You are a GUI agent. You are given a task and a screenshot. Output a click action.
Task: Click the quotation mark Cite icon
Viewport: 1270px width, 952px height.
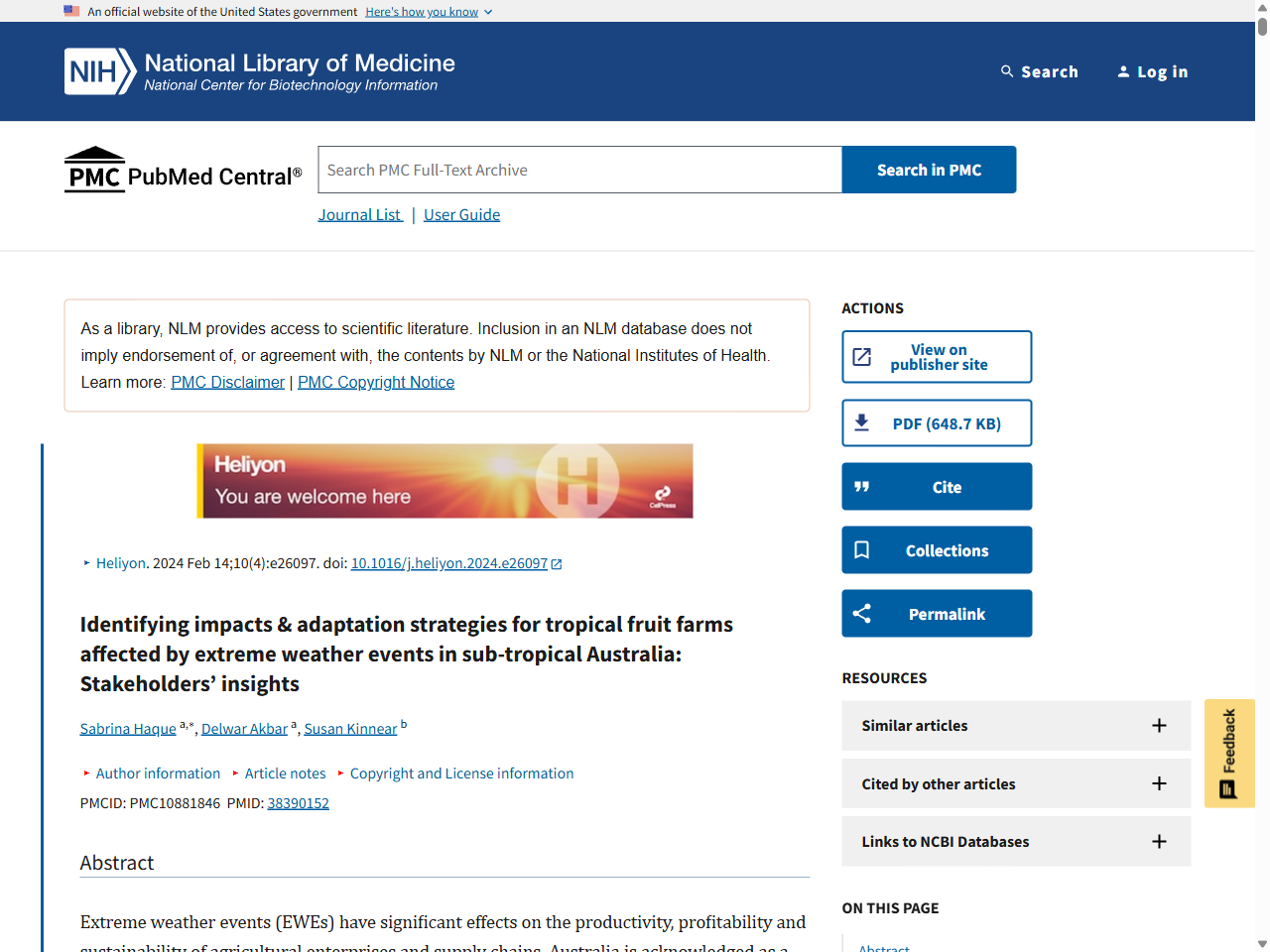tap(862, 487)
